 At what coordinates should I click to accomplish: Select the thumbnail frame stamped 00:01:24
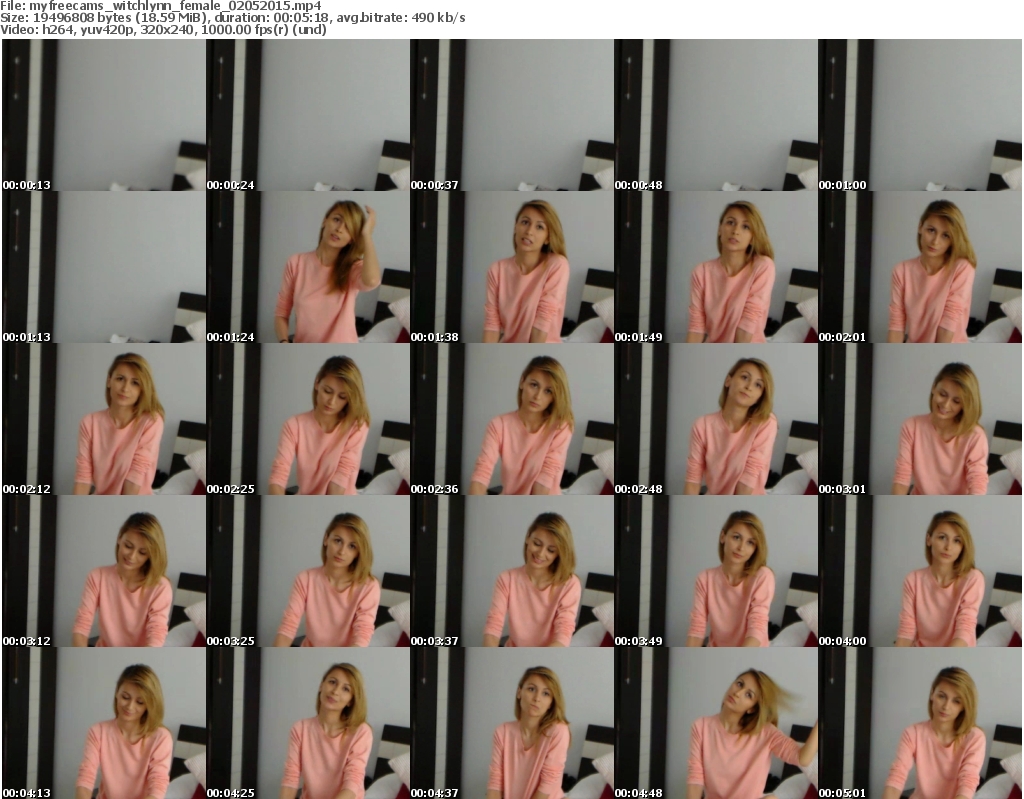(308, 267)
